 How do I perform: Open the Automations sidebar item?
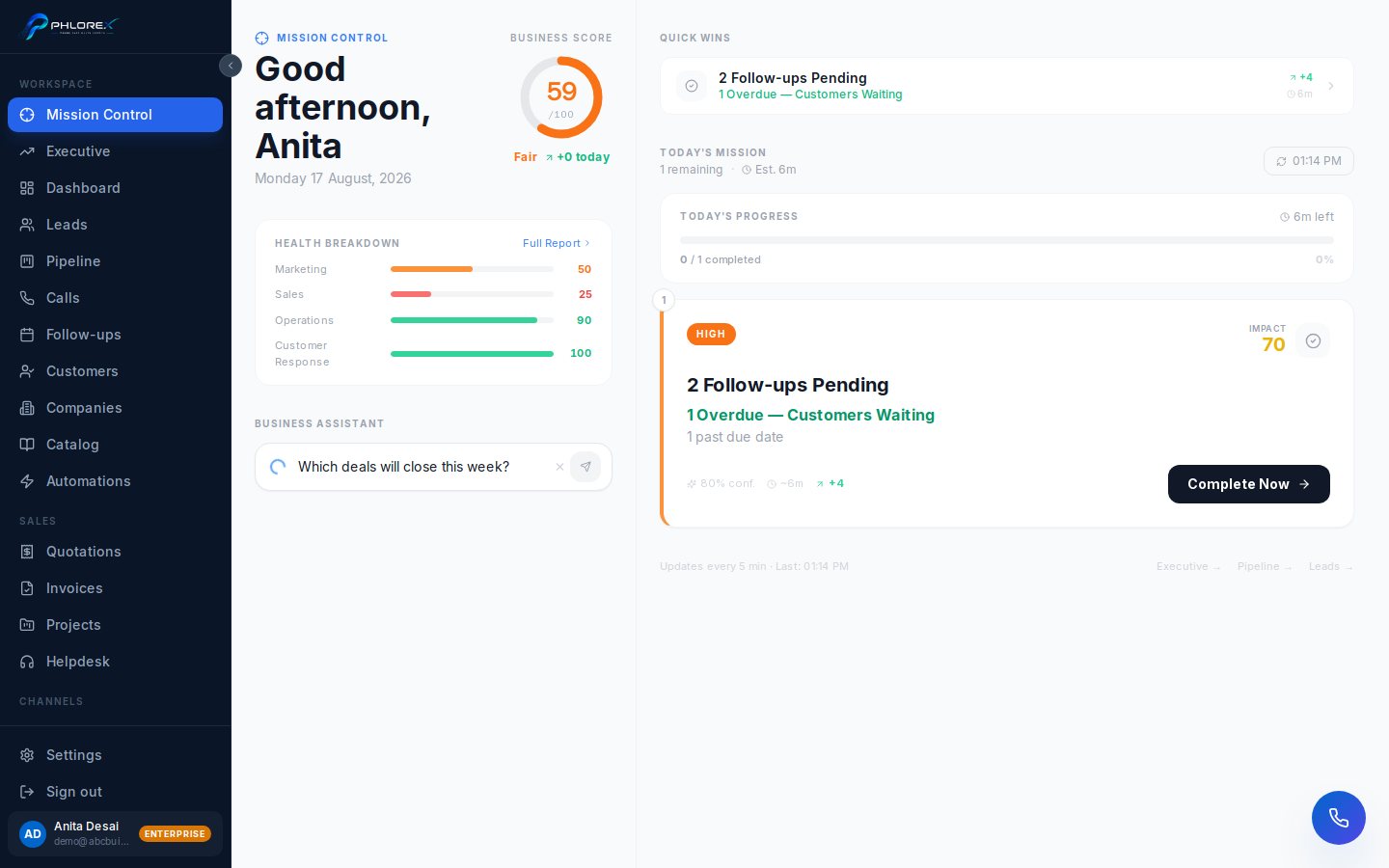[115, 481]
